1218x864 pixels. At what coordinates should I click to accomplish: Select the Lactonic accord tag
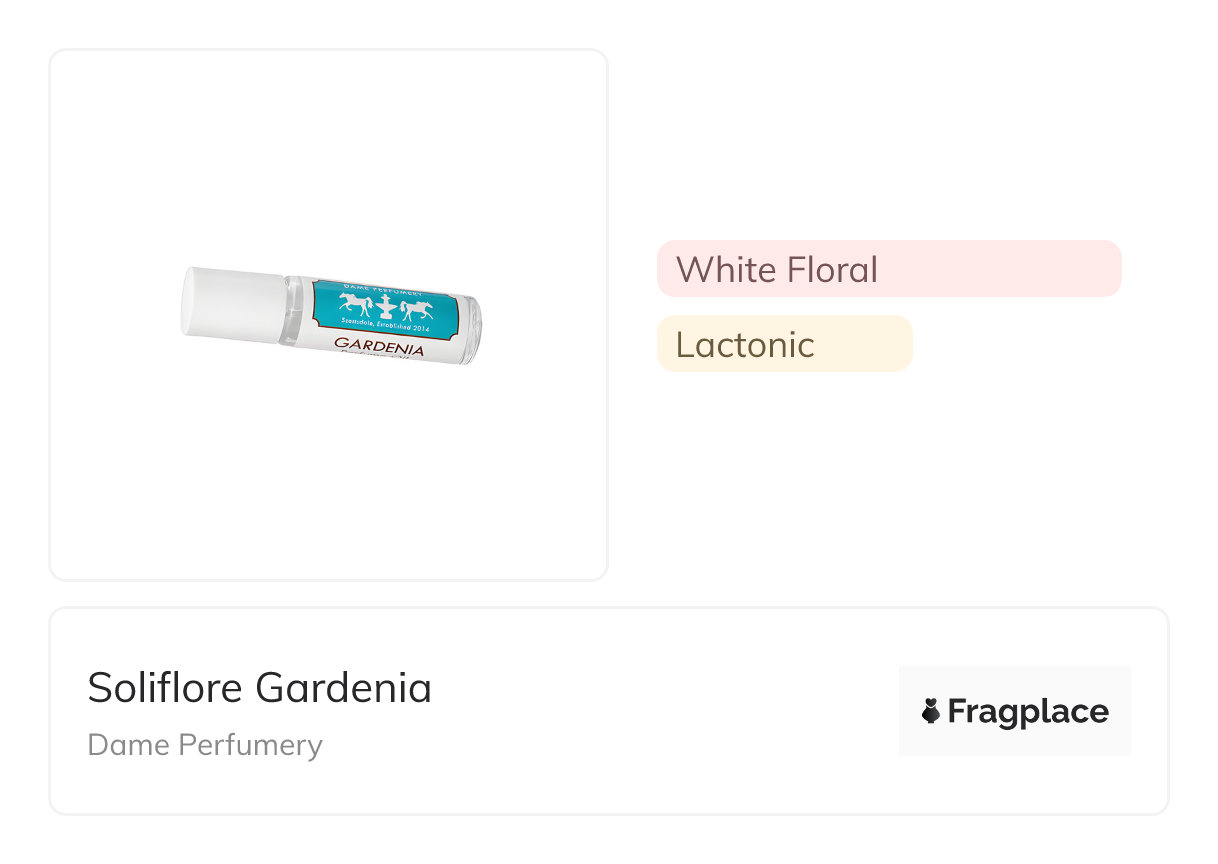745,345
